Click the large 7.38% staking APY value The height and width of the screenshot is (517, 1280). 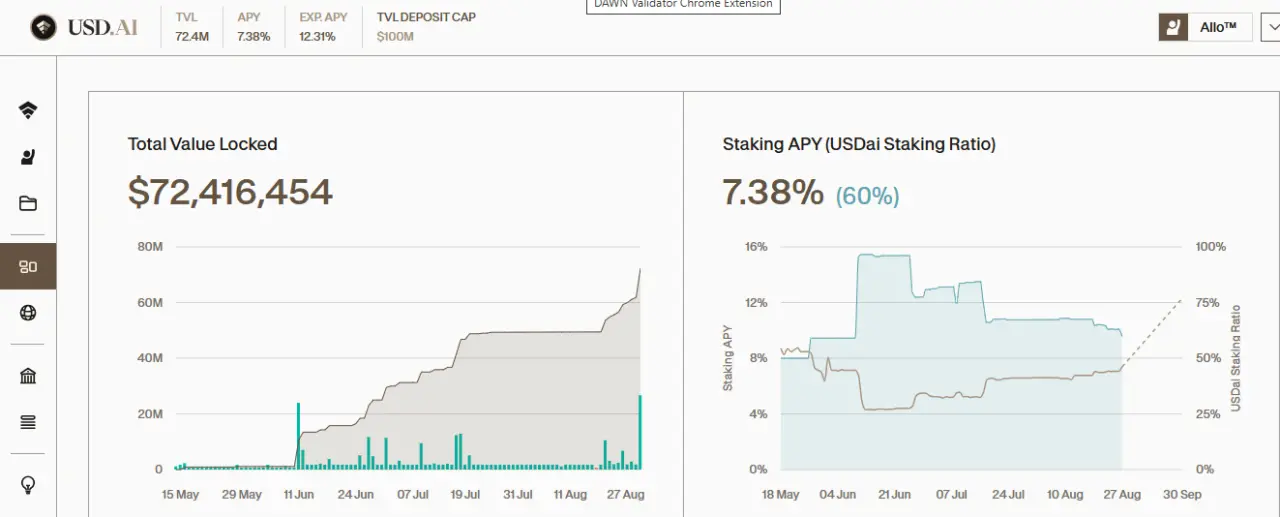[773, 192]
